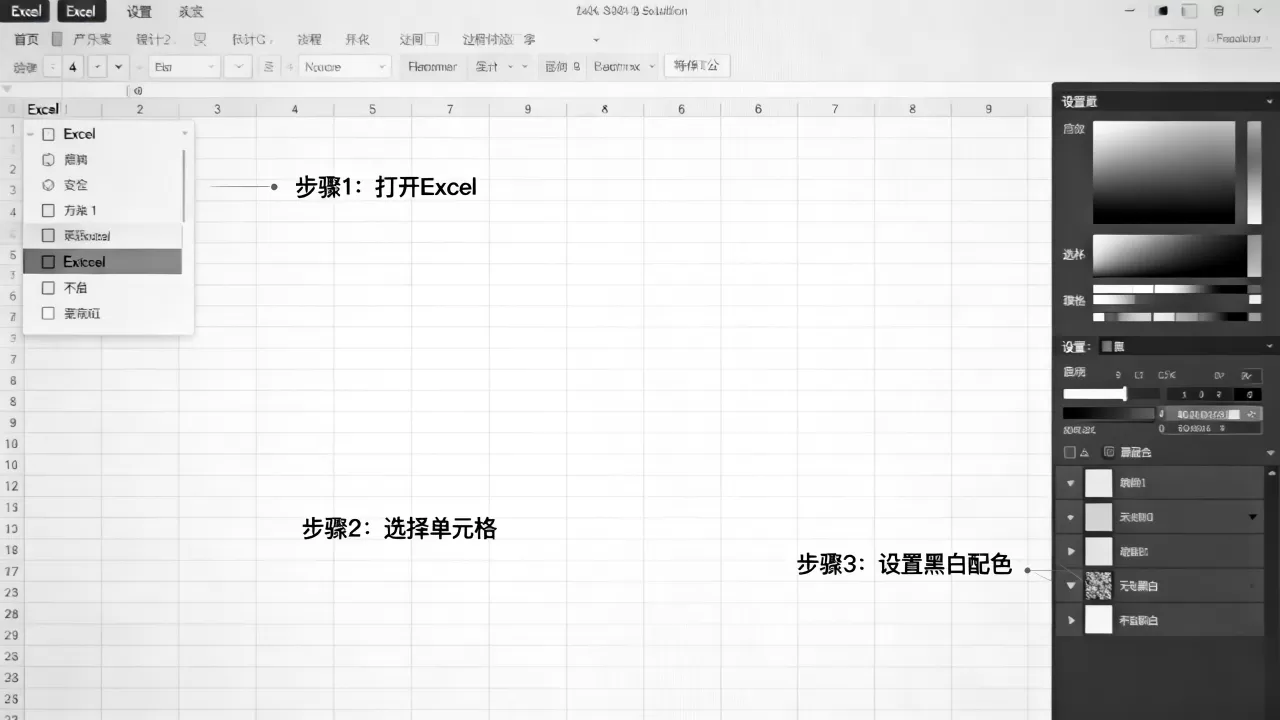Click the square icon left of 颜色 label

tap(1108, 452)
